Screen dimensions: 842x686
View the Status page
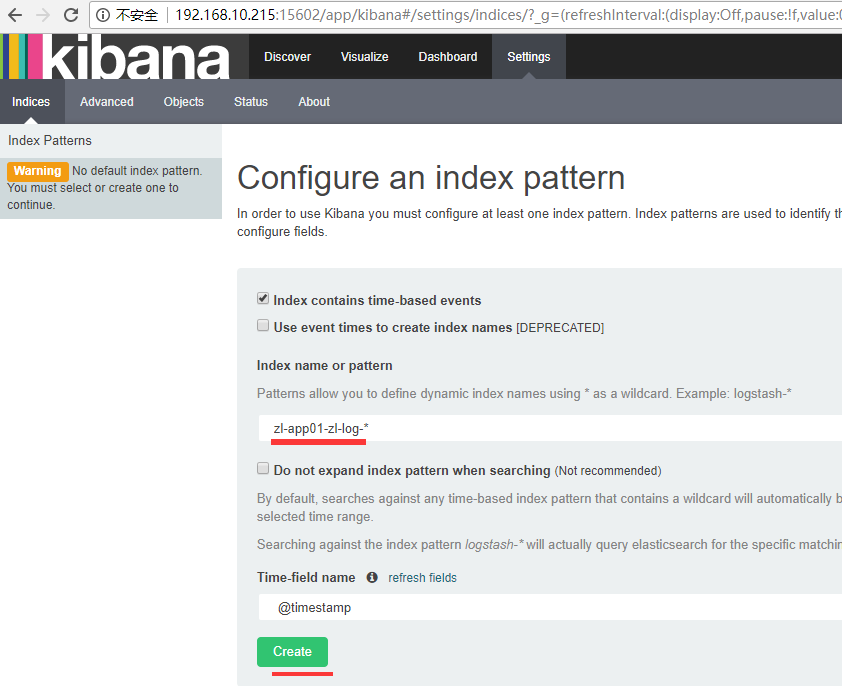pyautogui.click(x=251, y=102)
